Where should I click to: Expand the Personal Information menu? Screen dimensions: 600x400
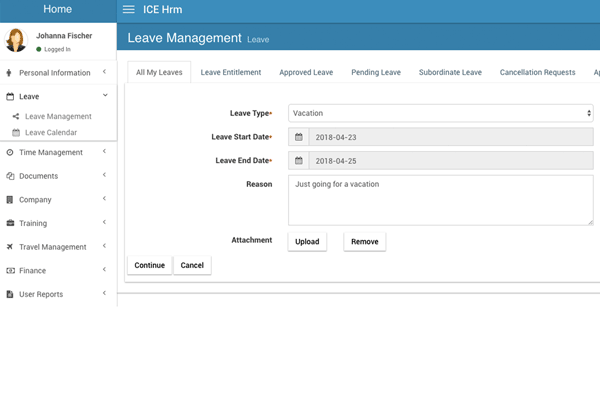click(58, 73)
